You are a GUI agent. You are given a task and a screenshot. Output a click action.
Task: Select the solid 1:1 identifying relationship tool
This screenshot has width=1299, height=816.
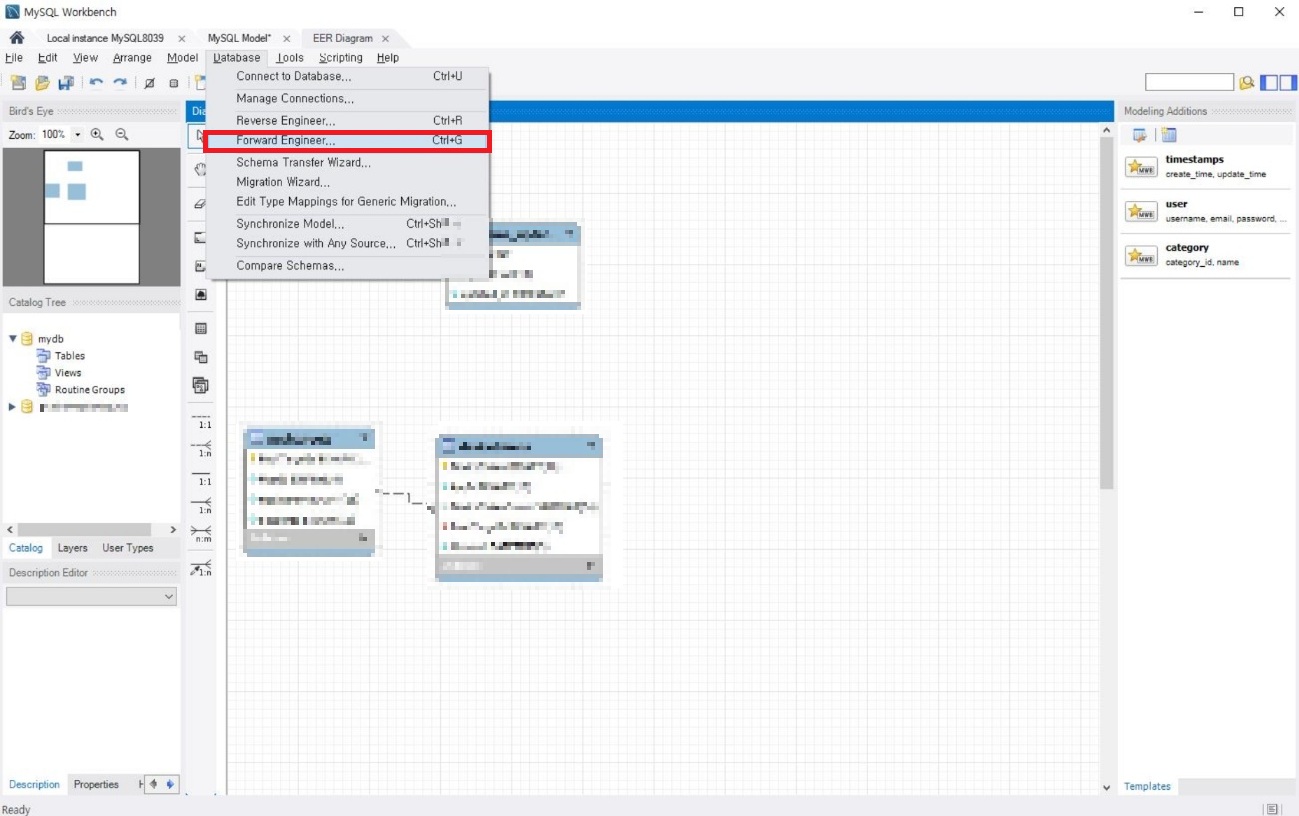point(201,477)
